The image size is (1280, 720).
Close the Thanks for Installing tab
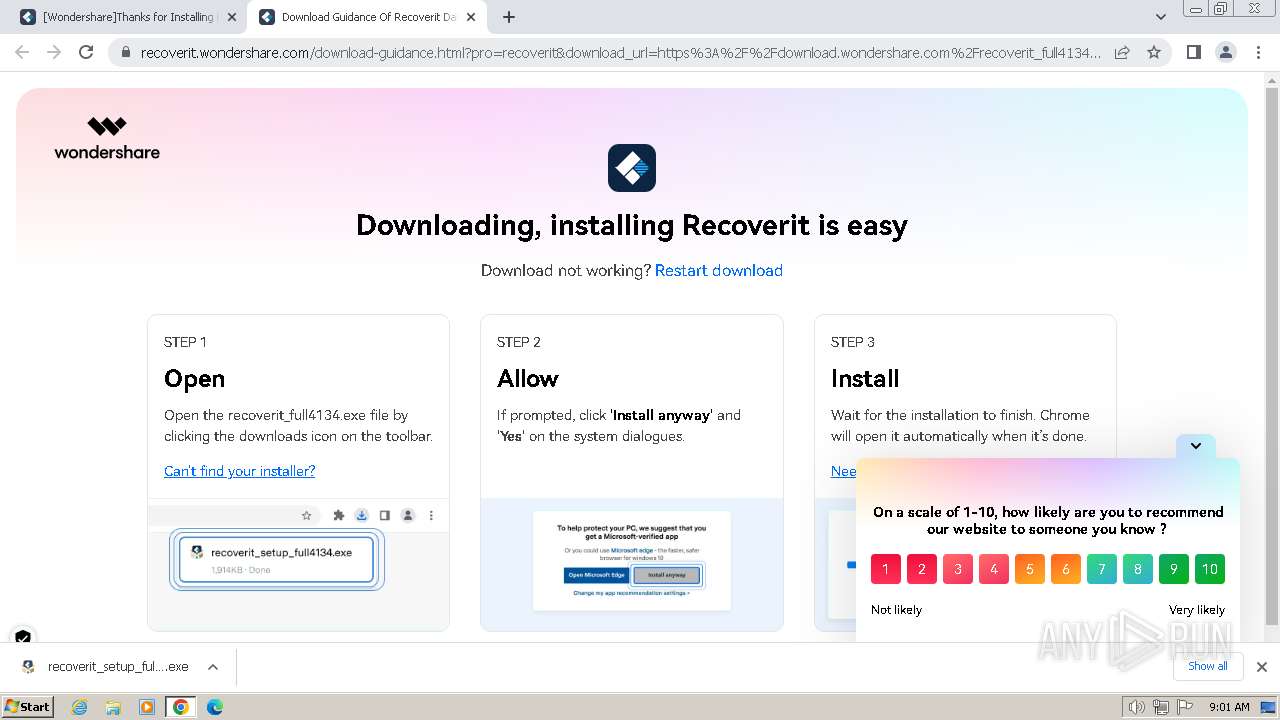[x=232, y=17]
